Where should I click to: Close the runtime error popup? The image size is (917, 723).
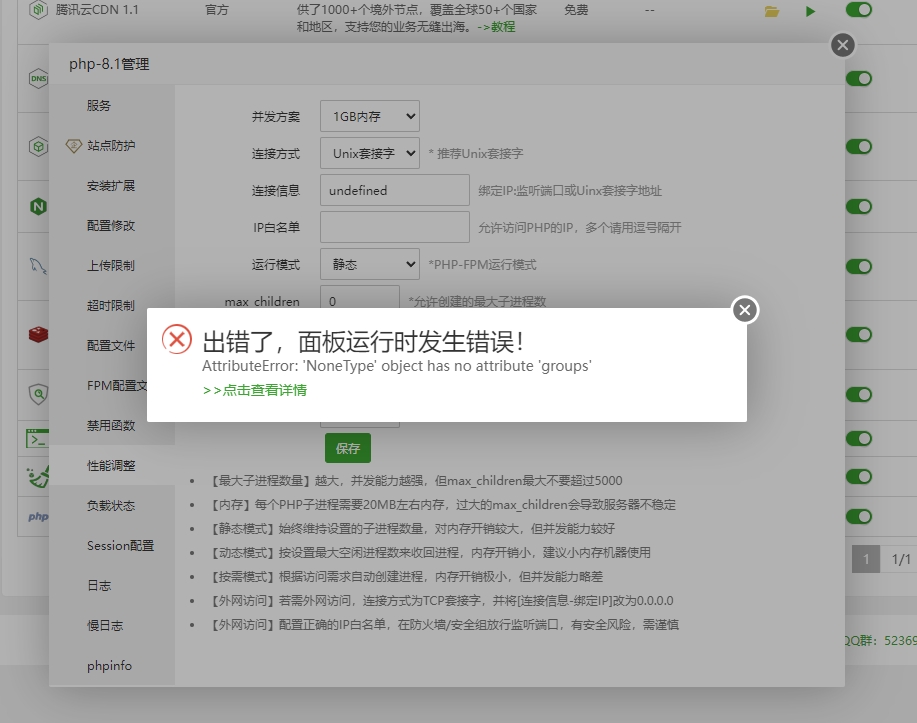coord(744,310)
